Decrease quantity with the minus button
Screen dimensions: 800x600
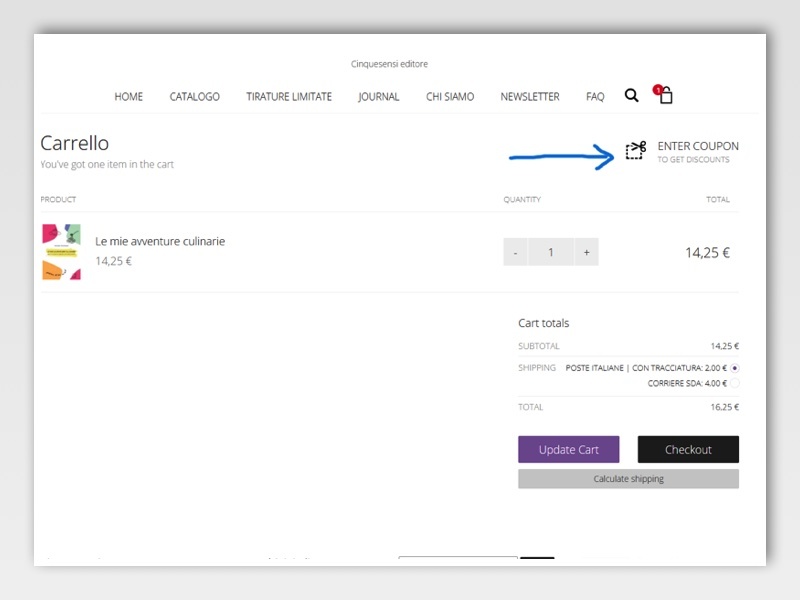click(x=515, y=252)
